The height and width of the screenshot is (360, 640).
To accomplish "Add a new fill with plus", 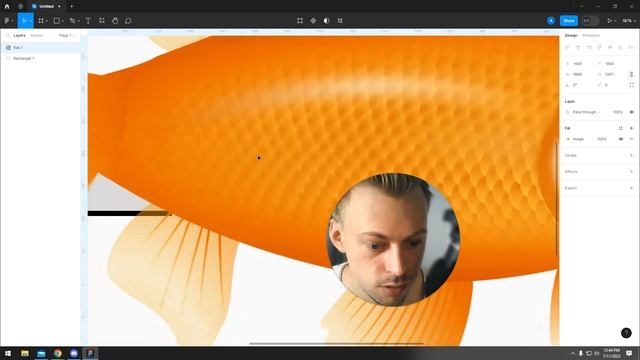I will point(631,128).
